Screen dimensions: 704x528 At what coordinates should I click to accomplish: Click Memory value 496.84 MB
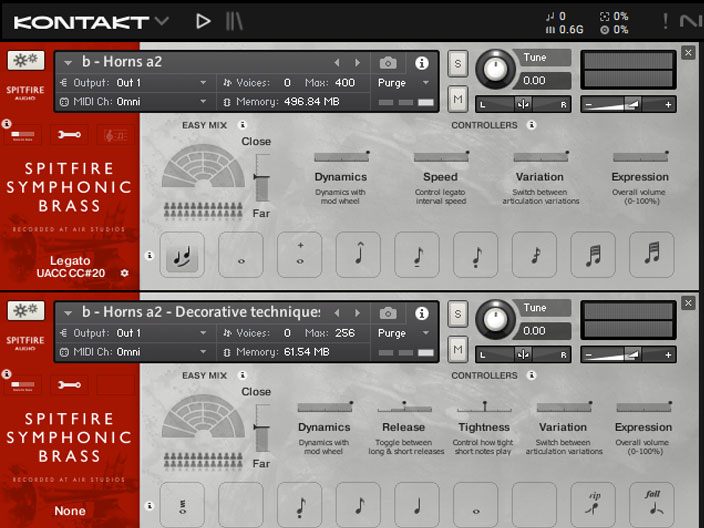click(x=312, y=101)
